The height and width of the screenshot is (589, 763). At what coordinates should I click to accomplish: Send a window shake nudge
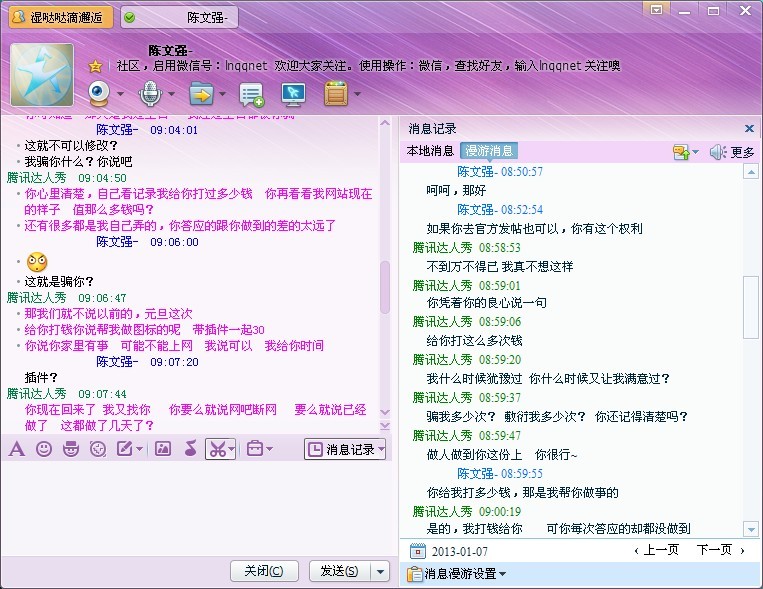(98, 449)
